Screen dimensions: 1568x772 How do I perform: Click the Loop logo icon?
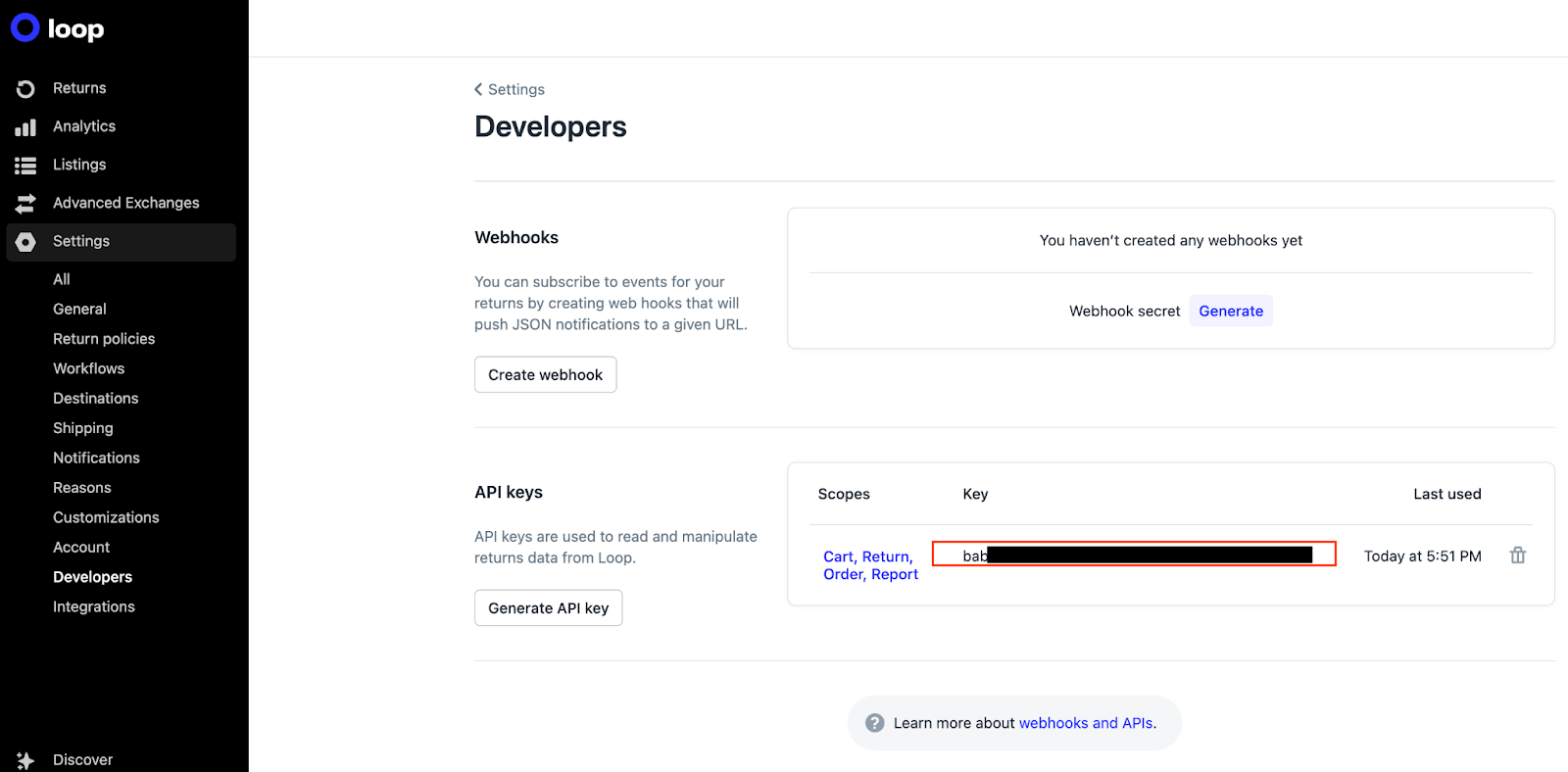(x=25, y=27)
